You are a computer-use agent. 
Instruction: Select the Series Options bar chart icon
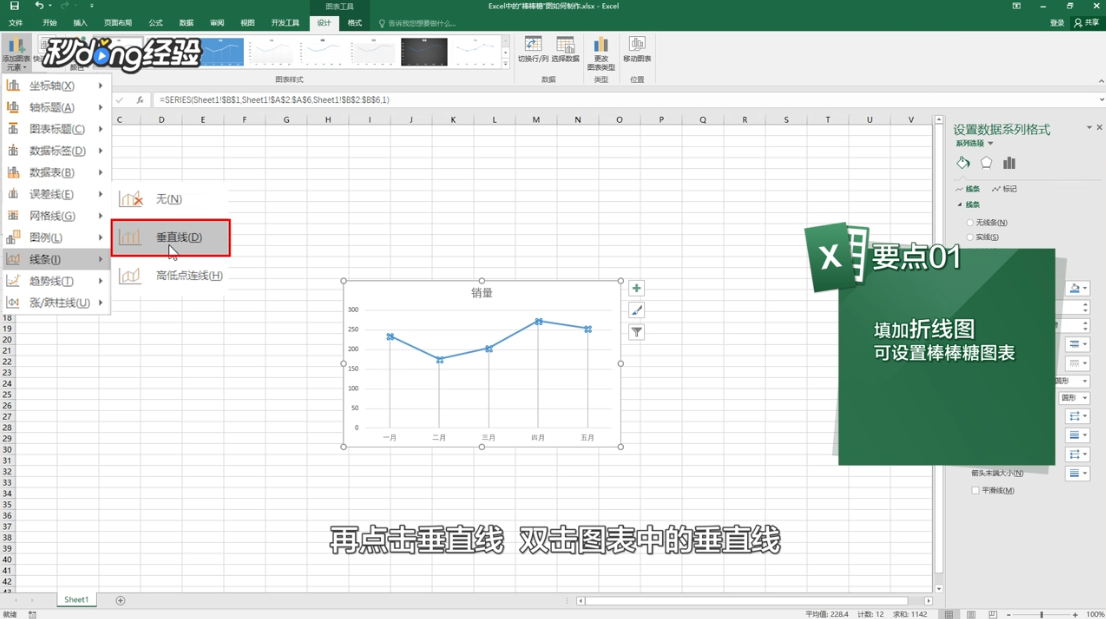pos(1009,163)
